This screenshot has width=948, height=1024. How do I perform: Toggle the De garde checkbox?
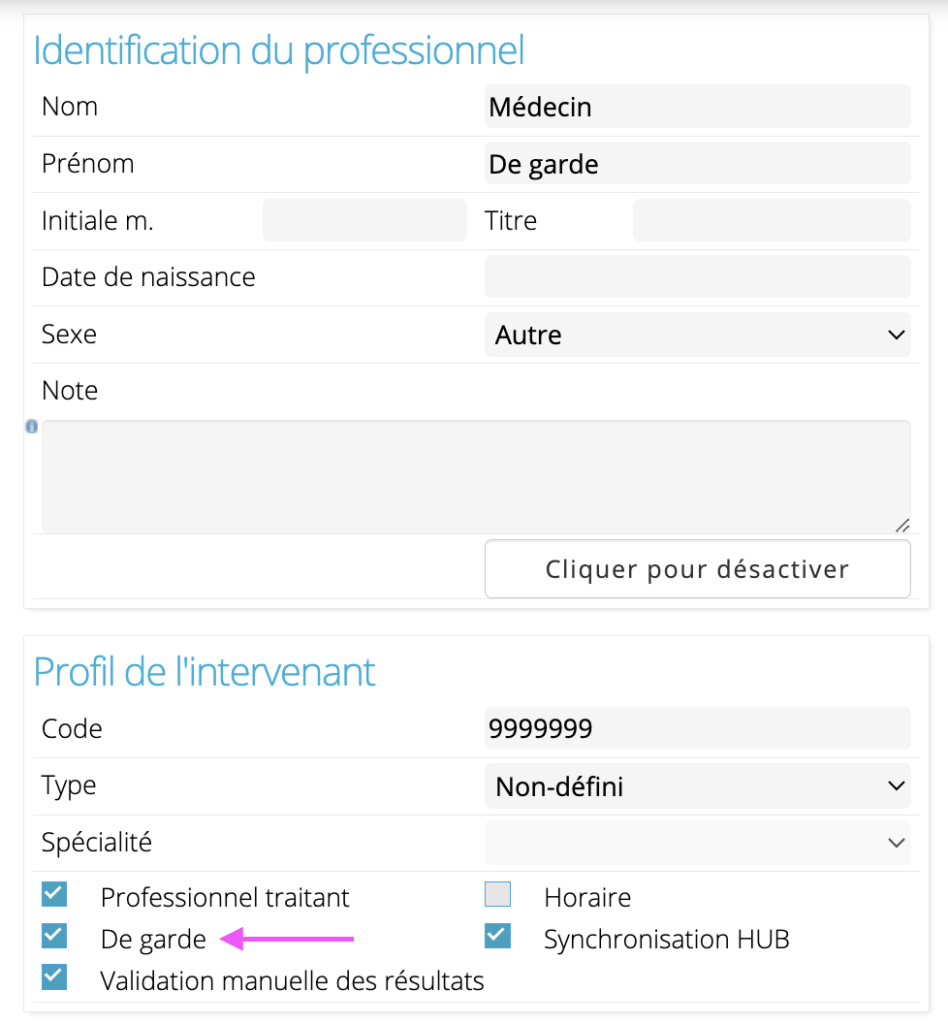coord(54,936)
